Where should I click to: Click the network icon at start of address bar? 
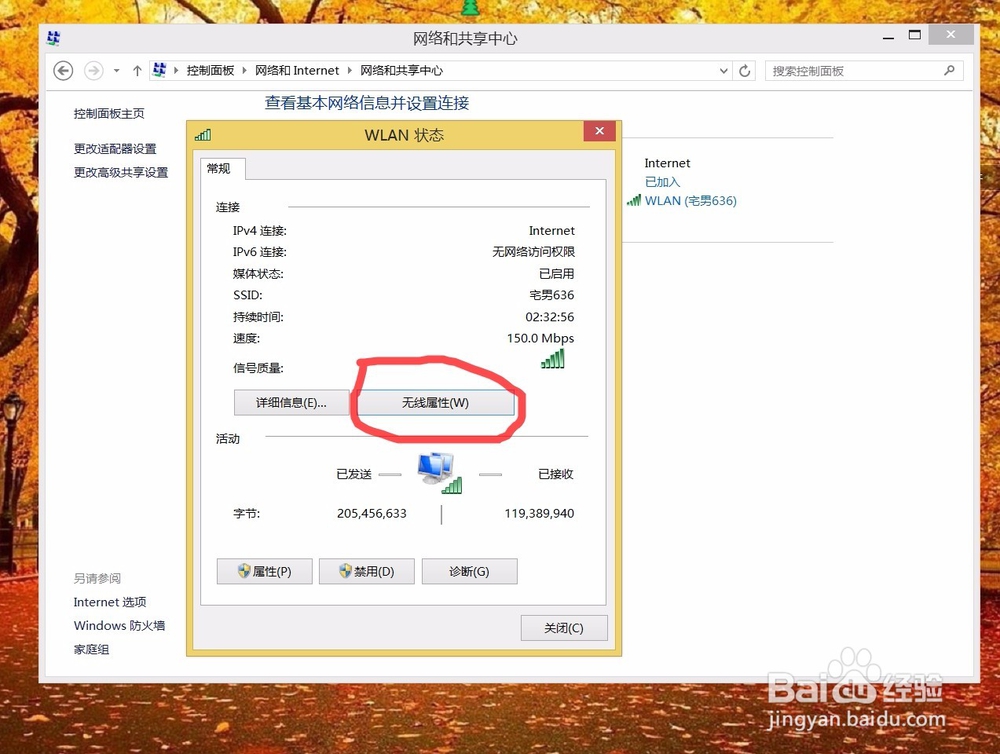click(159, 70)
